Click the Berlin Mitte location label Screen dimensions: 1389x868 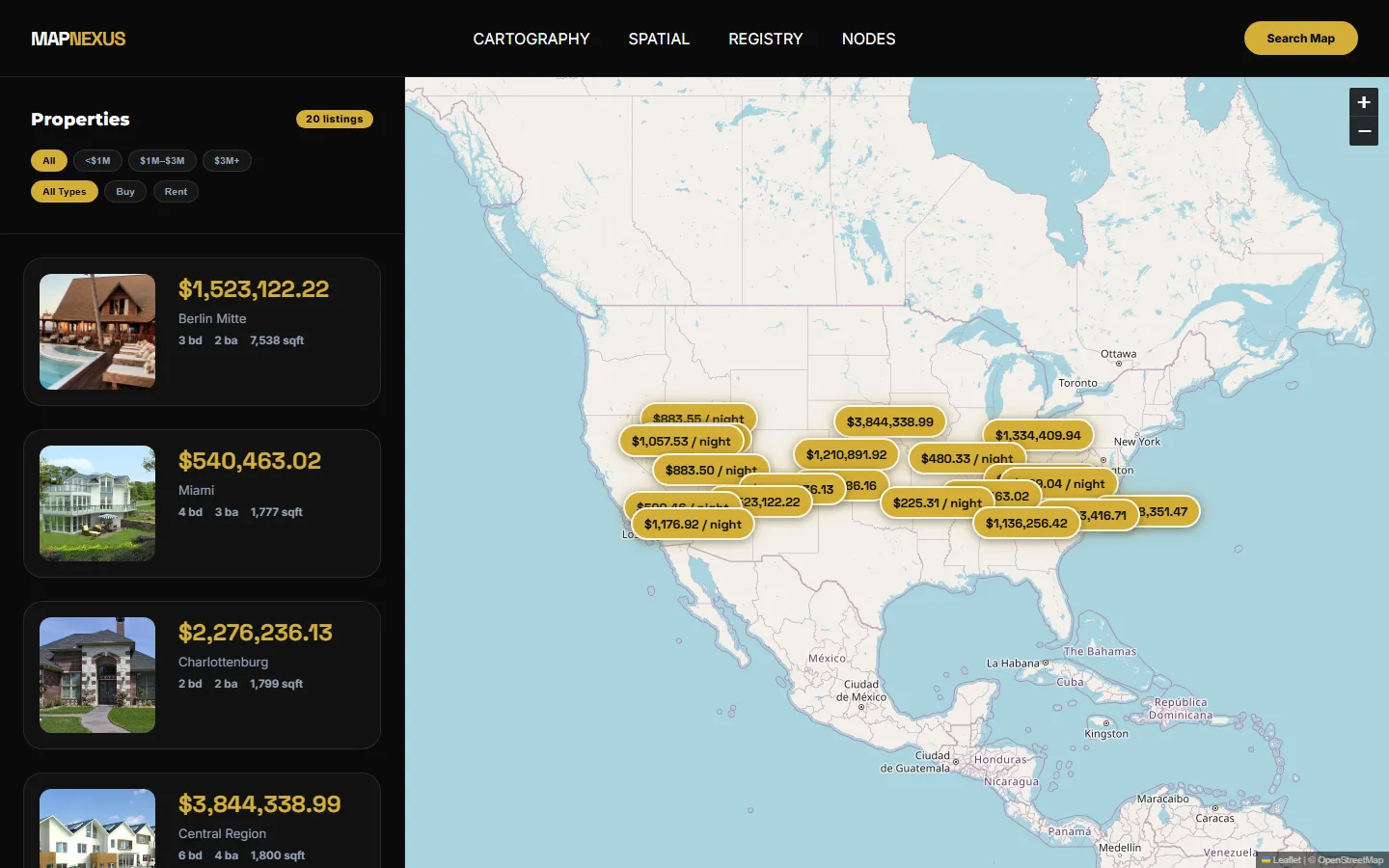pyautogui.click(x=212, y=318)
